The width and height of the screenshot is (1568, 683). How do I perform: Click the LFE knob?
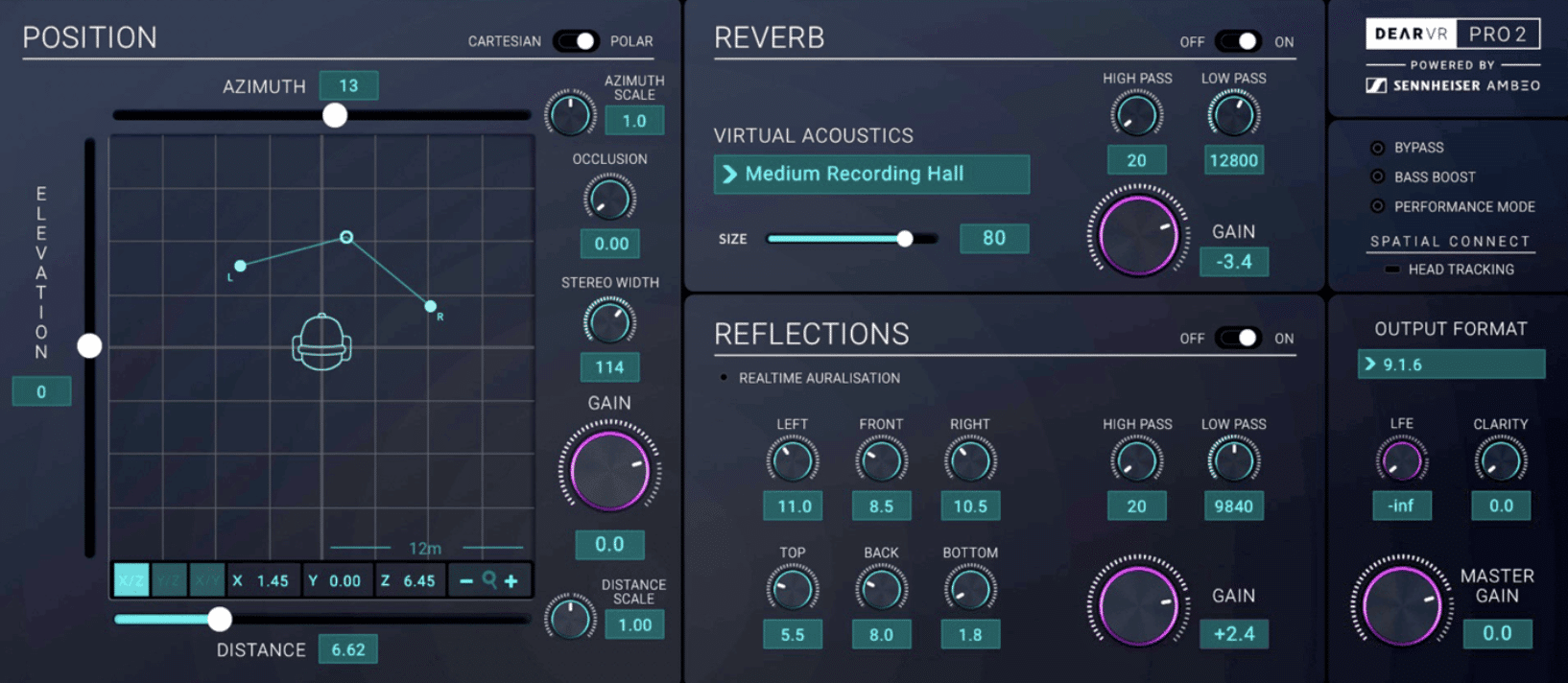[1401, 460]
